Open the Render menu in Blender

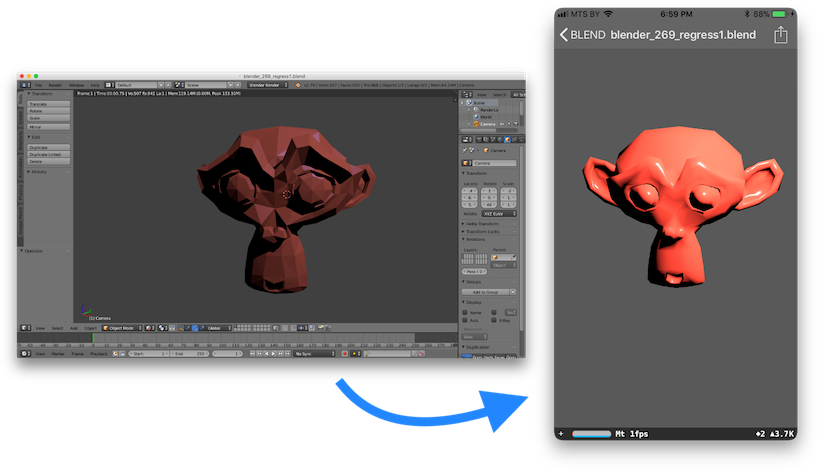pos(55,85)
